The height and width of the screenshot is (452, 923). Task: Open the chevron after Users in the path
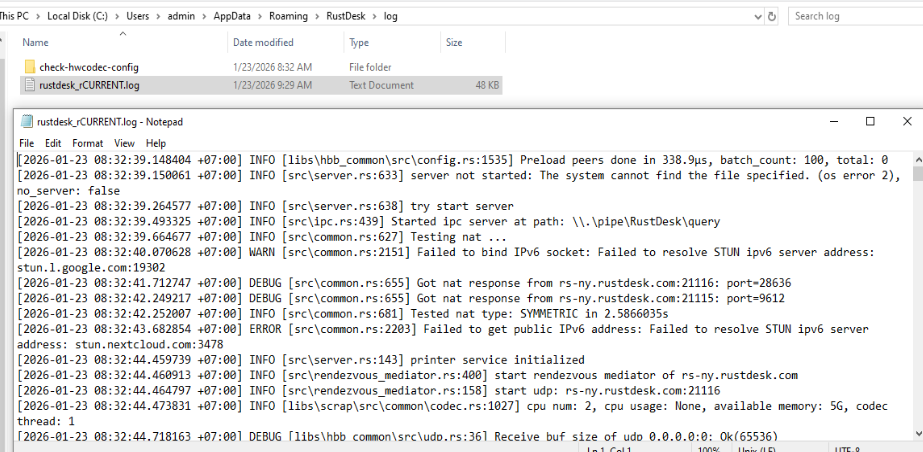pyautogui.click(x=158, y=16)
